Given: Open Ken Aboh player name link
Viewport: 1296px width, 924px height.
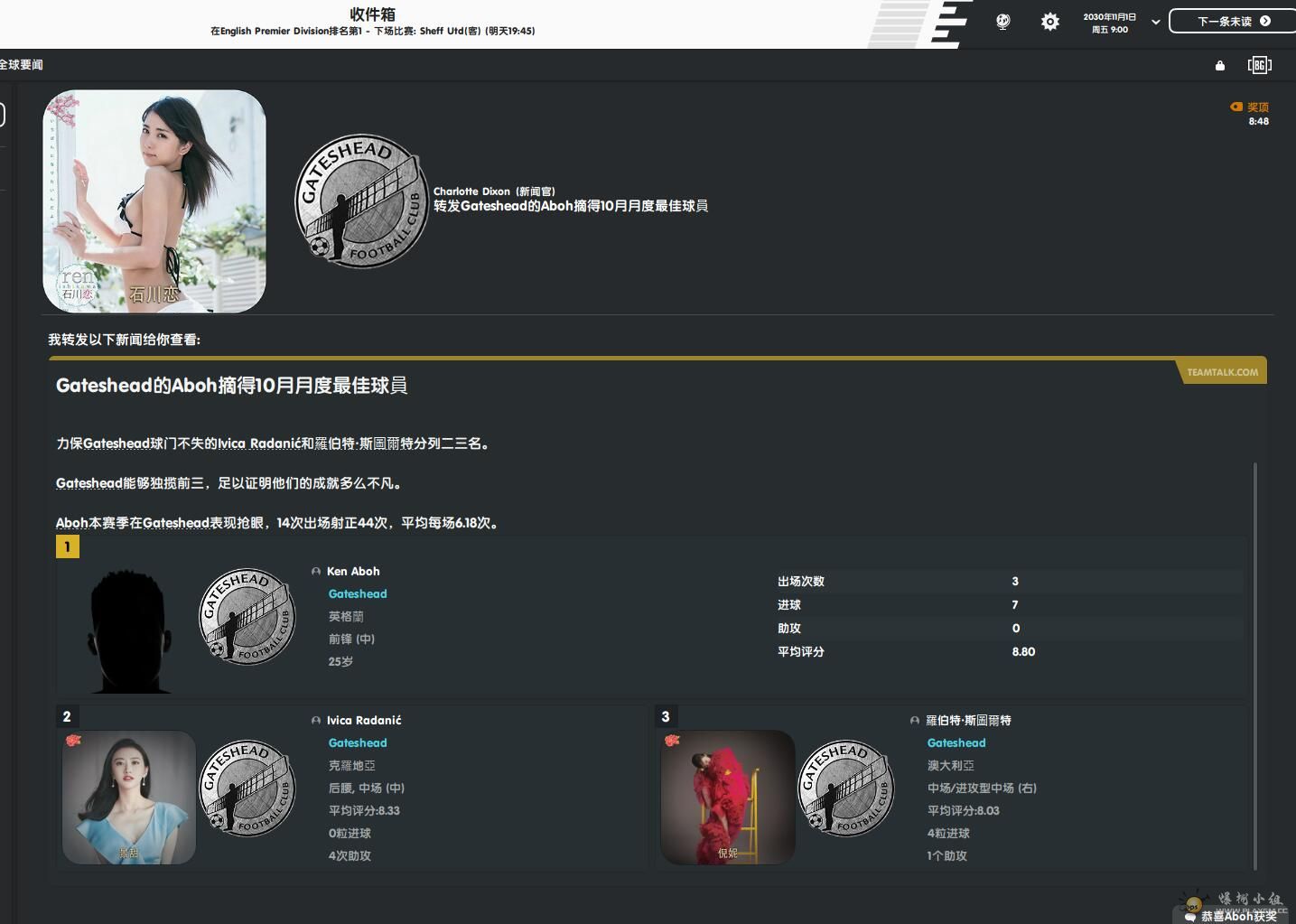Looking at the screenshot, I should [353, 572].
